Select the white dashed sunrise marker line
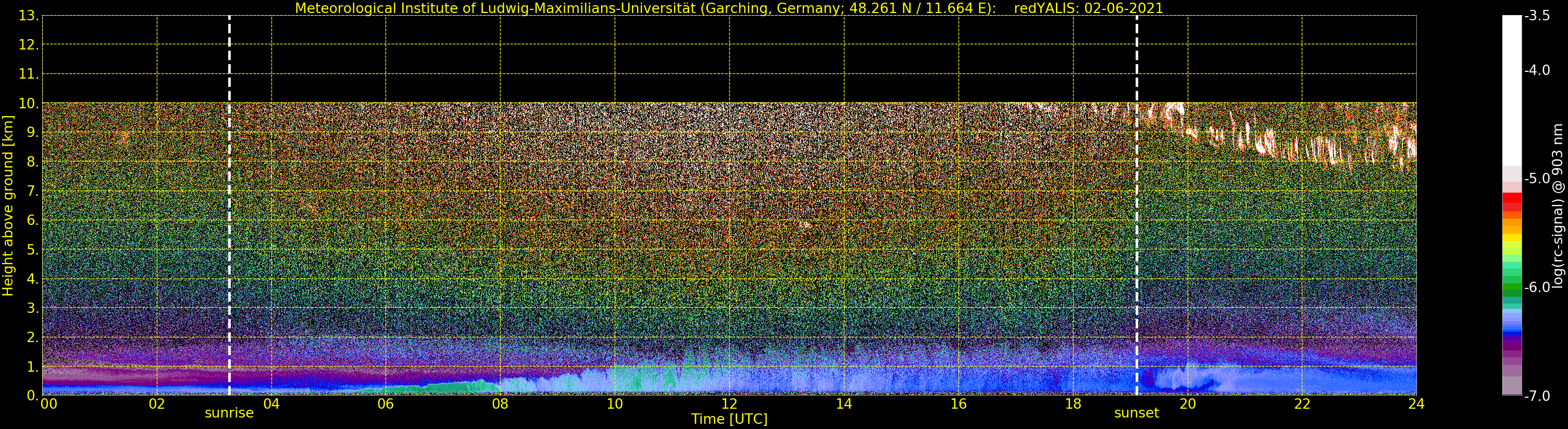This screenshot has height=429, width=1568. point(230,206)
